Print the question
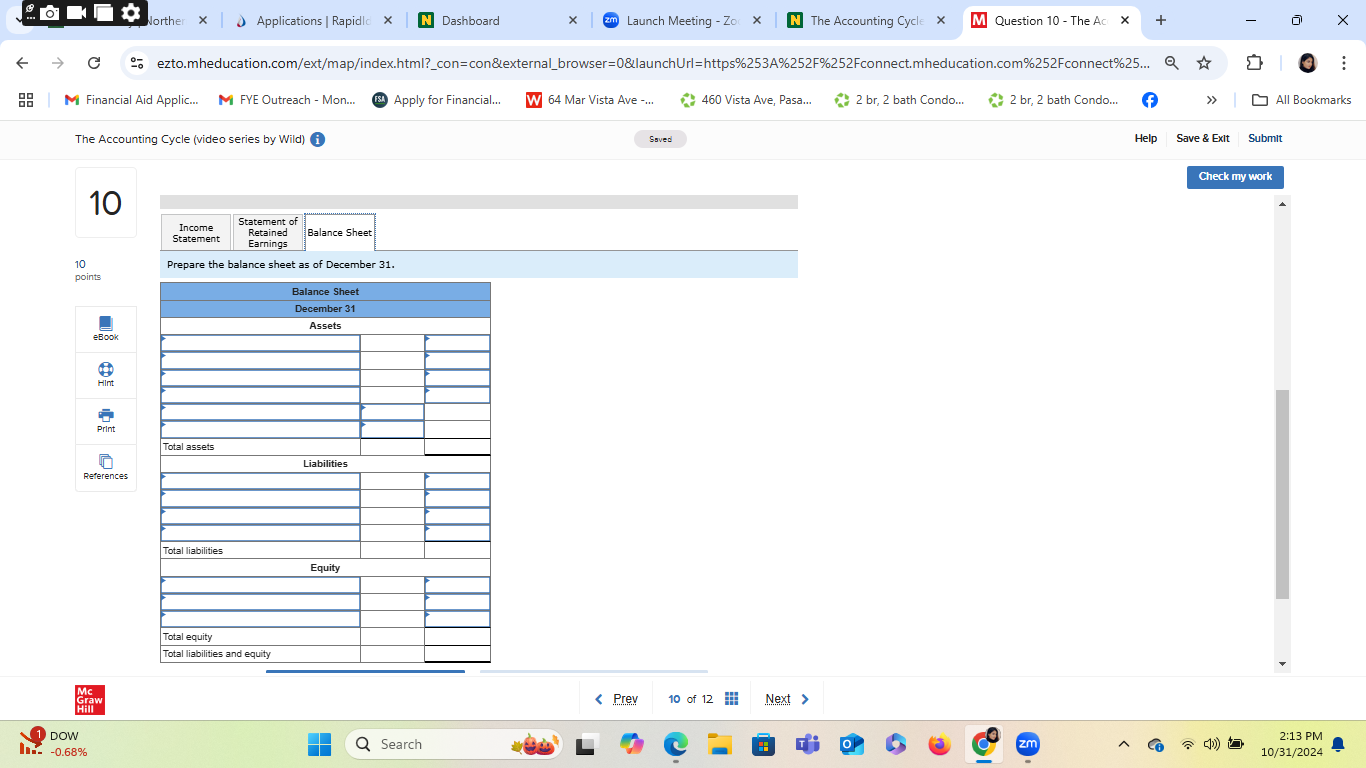The image size is (1366, 768). [106, 421]
